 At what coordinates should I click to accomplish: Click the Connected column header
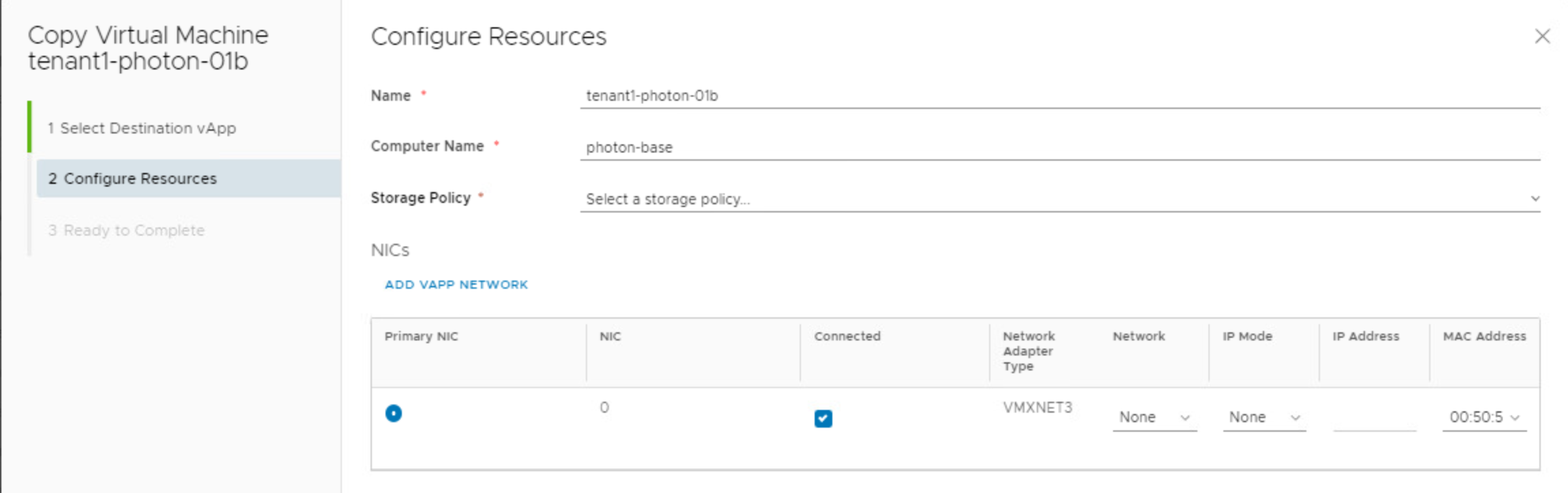(847, 336)
